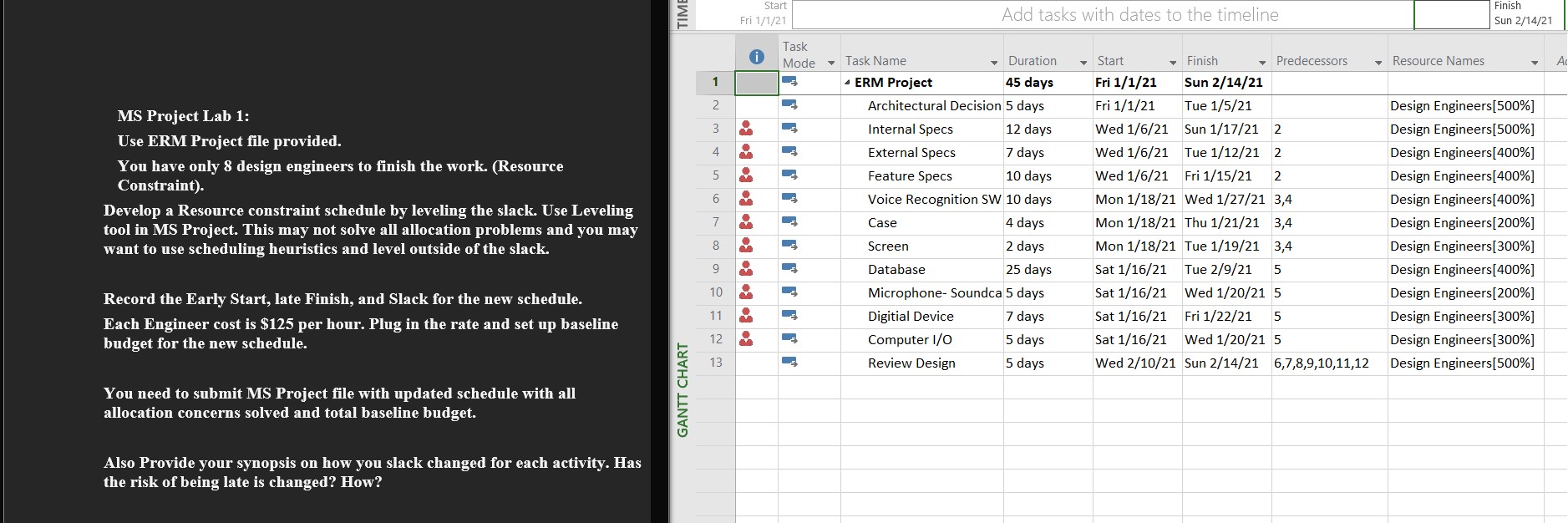Click task mode icon for Microphone-Soundcard row
Viewport: 1568px width, 523px height.
point(789,292)
